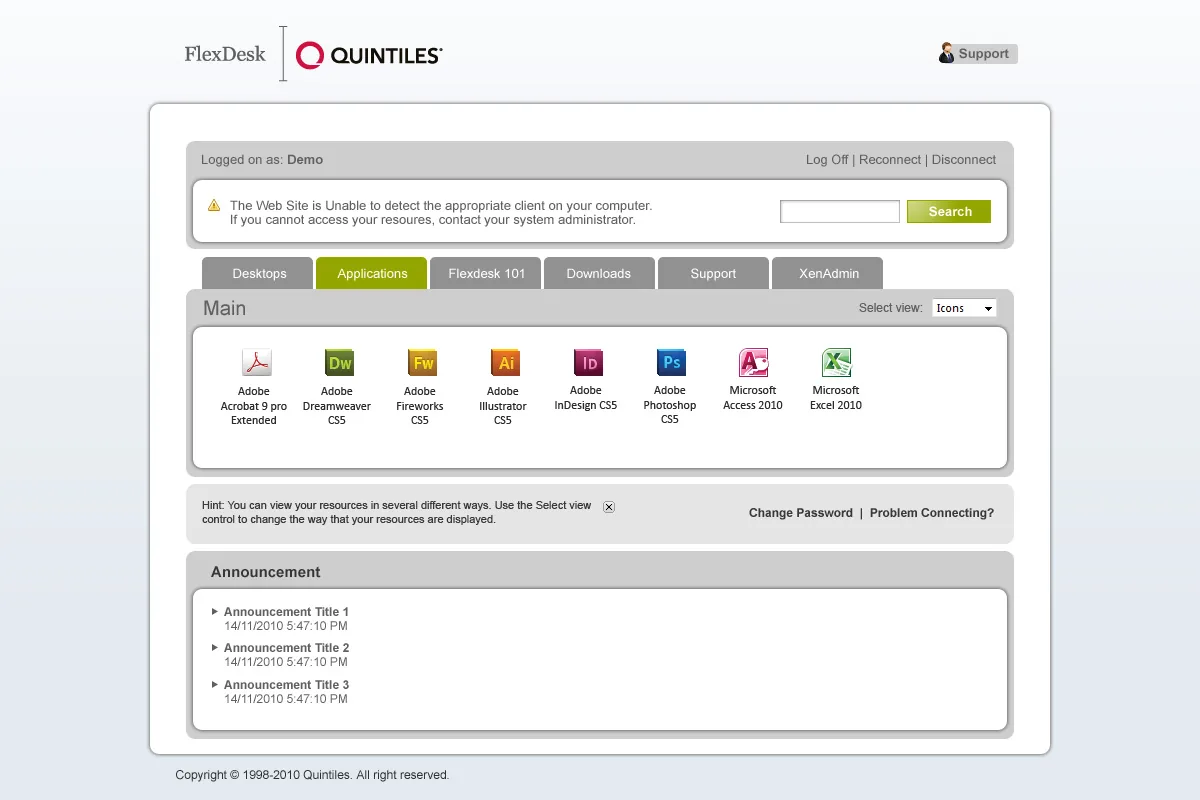This screenshot has width=1200, height=800.
Task: Open Adobe InDesign CS5
Action: pos(586,379)
